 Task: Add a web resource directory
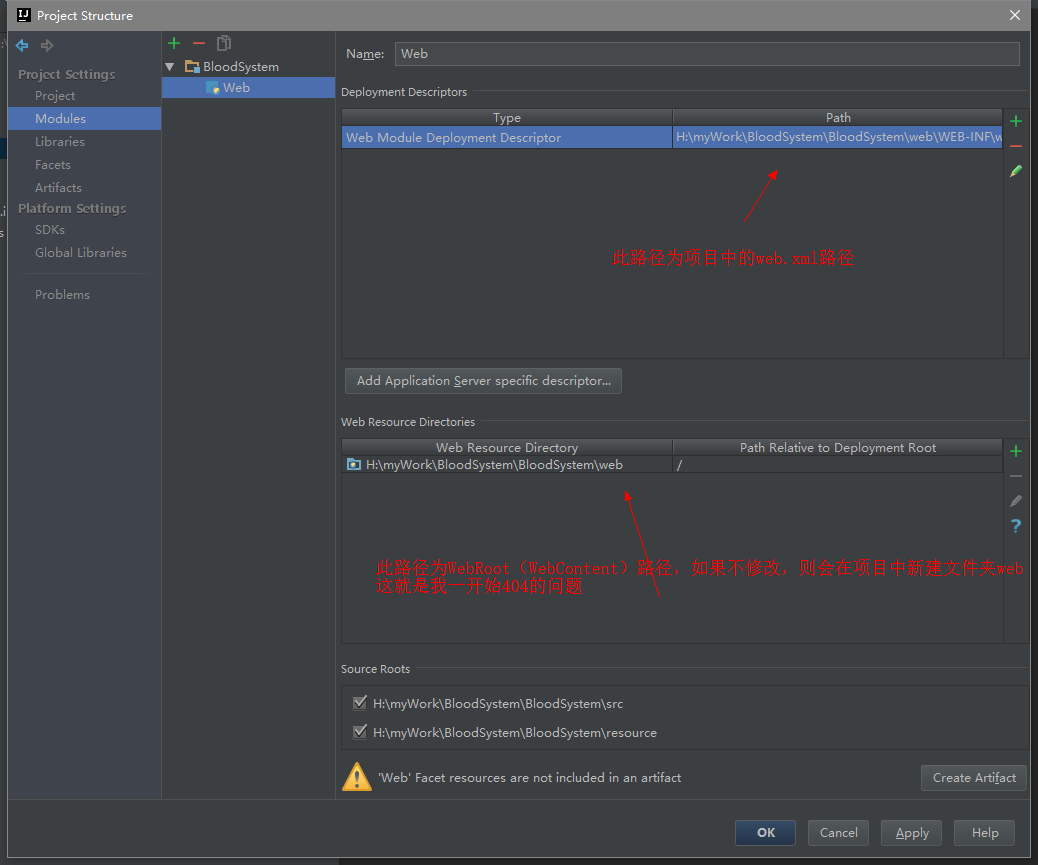(x=1016, y=451)
